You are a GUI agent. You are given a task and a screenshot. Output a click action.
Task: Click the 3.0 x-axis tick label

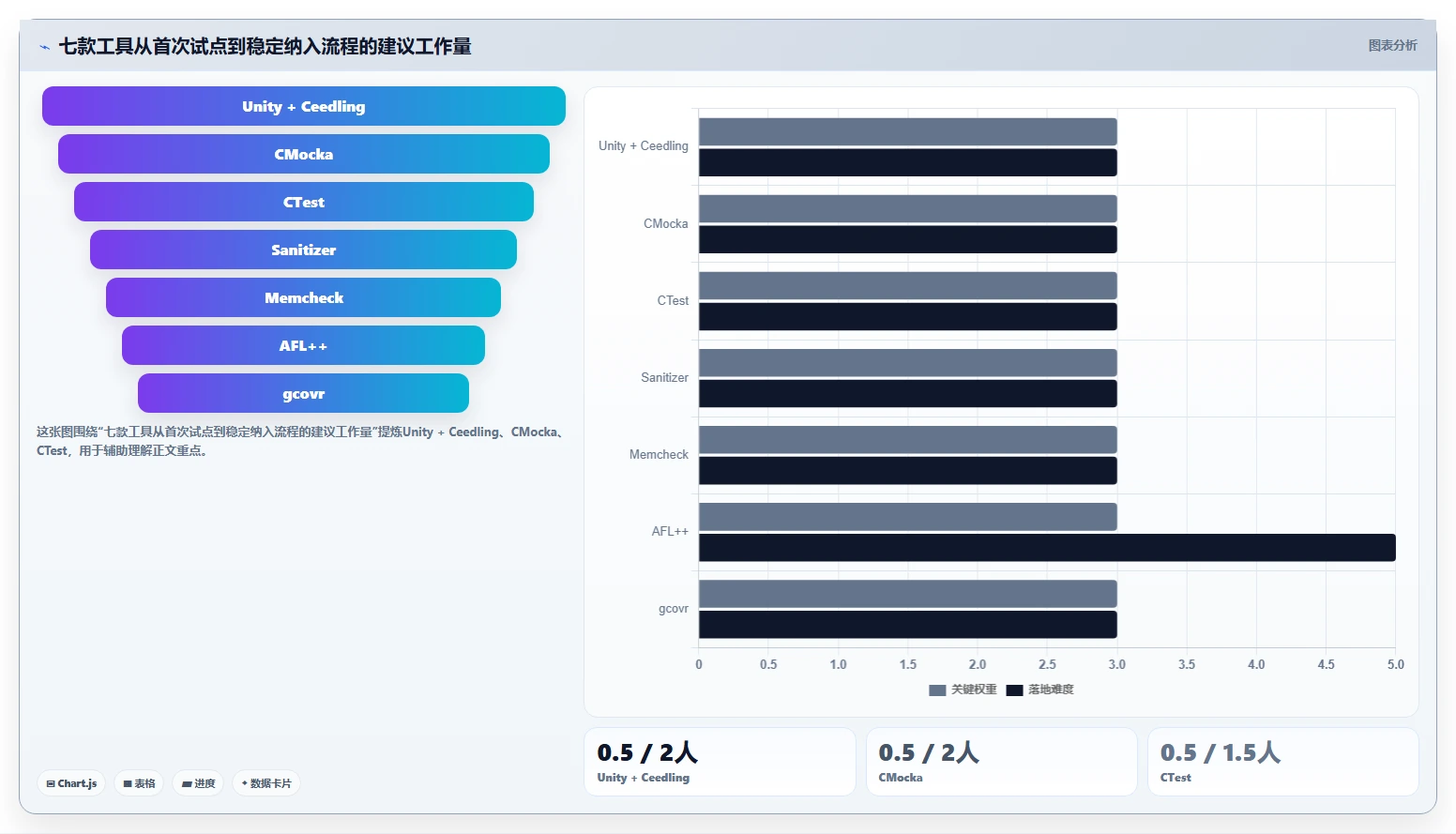pyautogui.click(x=1116, y=664)
